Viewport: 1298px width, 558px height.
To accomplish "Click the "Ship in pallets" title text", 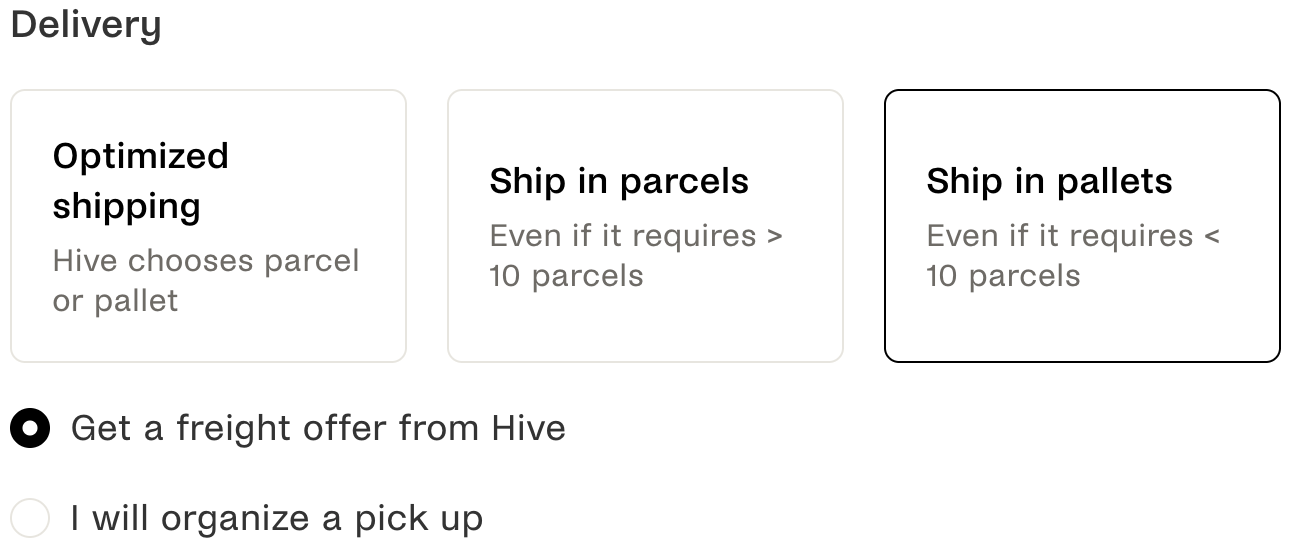I will click(1049, 181).
